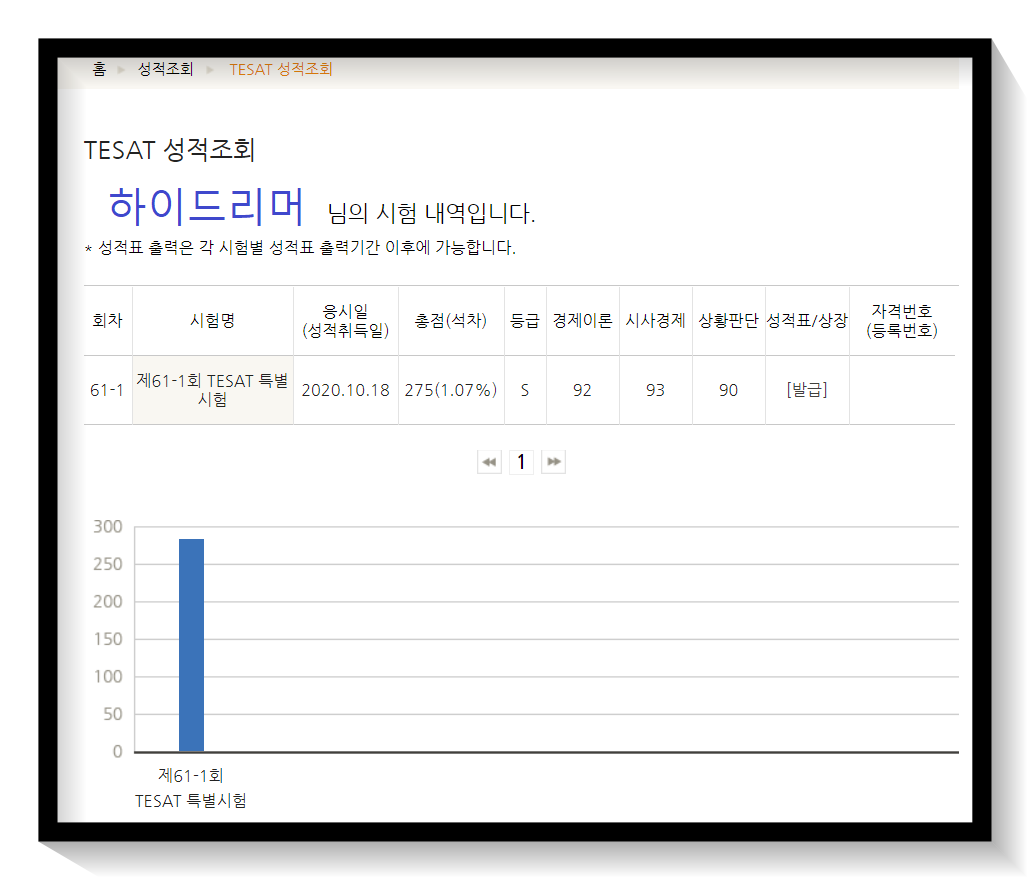
Task: Click the 등급 column header
Action: coord(525,320)
